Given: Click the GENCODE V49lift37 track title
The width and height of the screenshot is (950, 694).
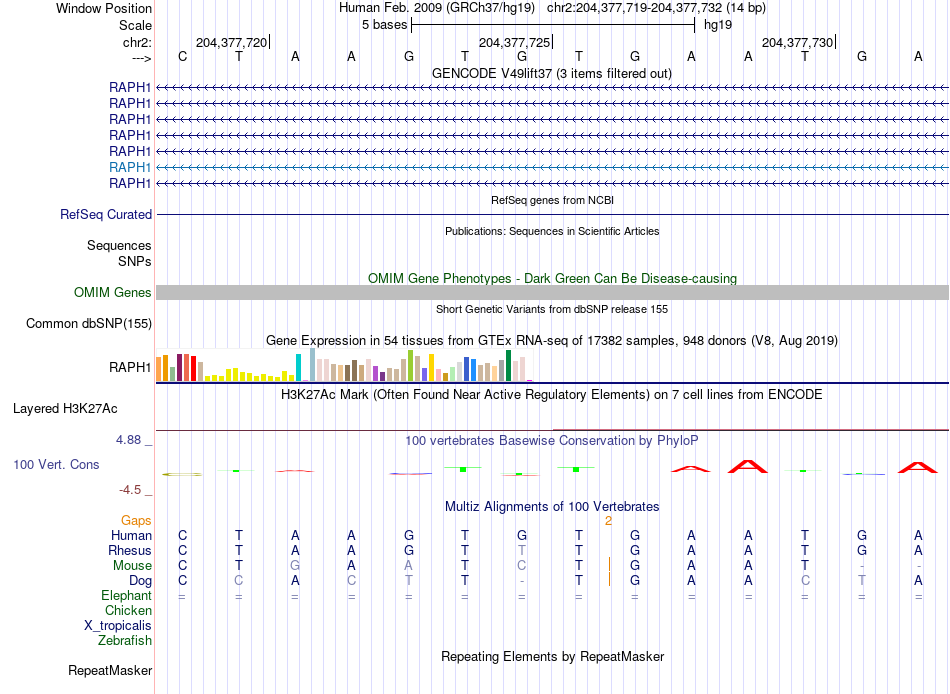Looking at the screenshot, I should click(552, 73).
